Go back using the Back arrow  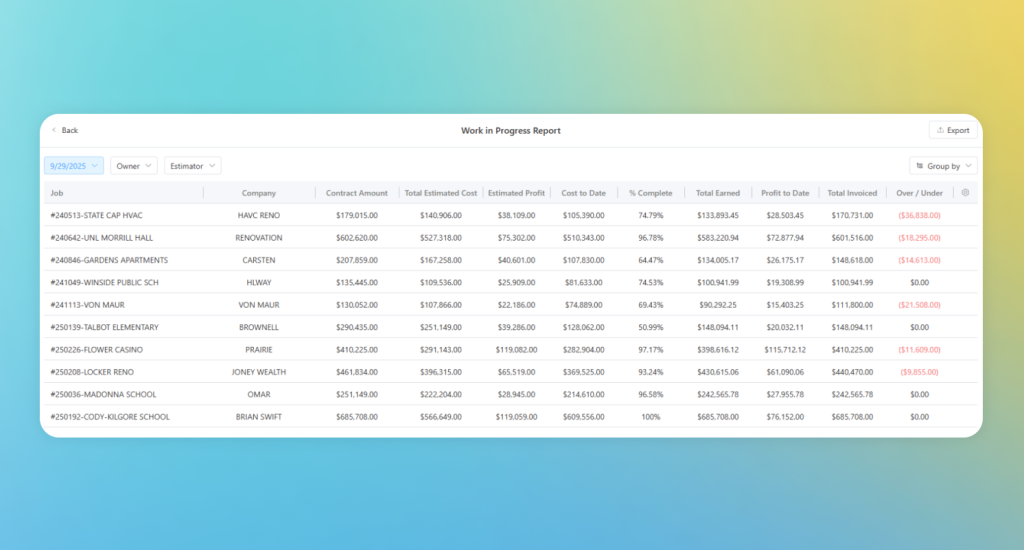click(x=65, y=130)
